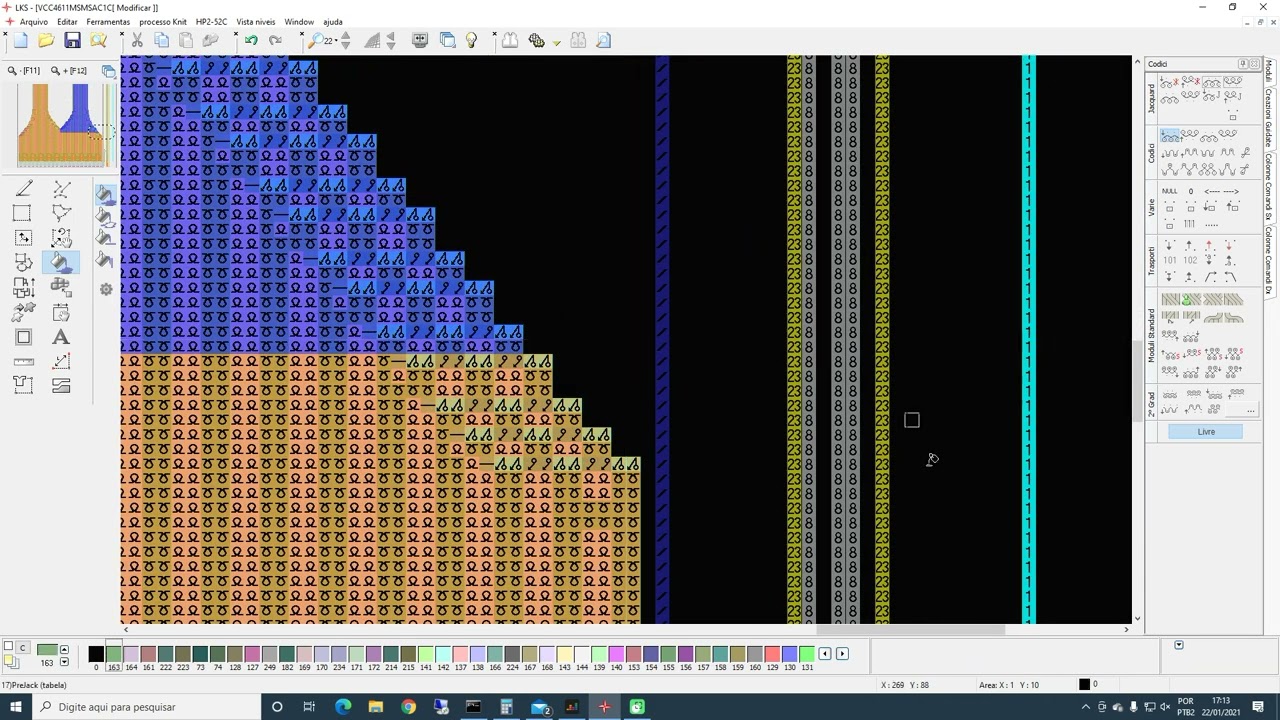Open the ajuda menu

(333, 22)
